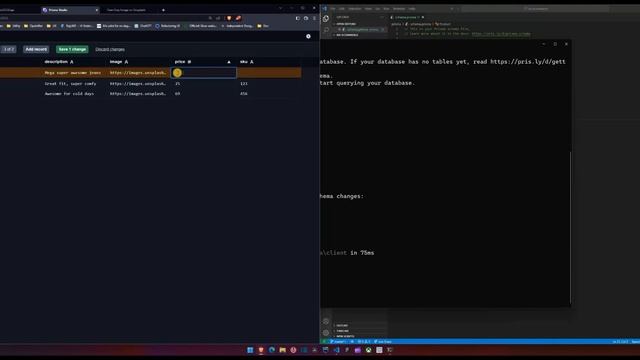Open VS Code Explorer activity icon
Image resolution: width=640 pixels, height=360 pixels.
[326, 18]
